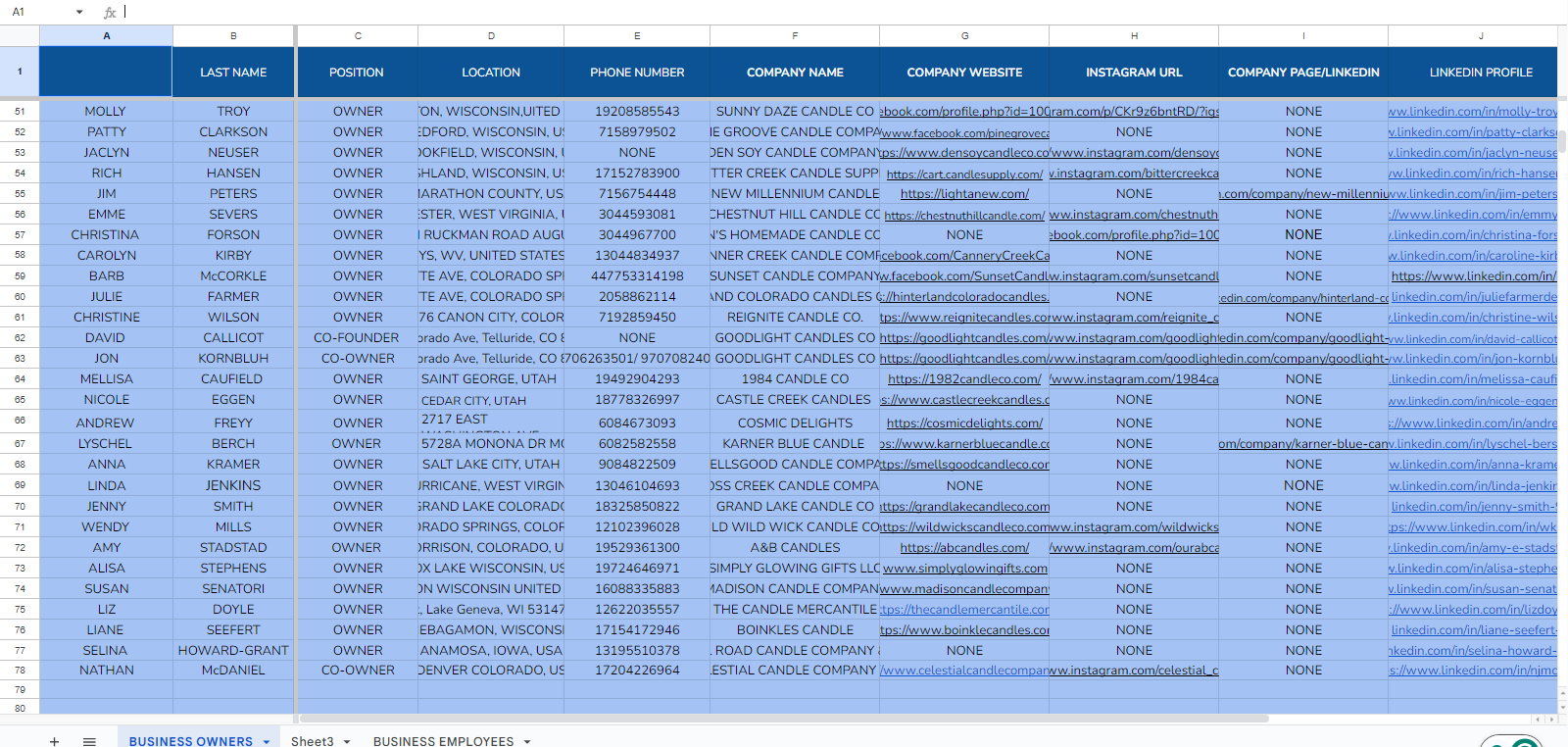Select the PHONE NUMBER header cell

point(637,73)
